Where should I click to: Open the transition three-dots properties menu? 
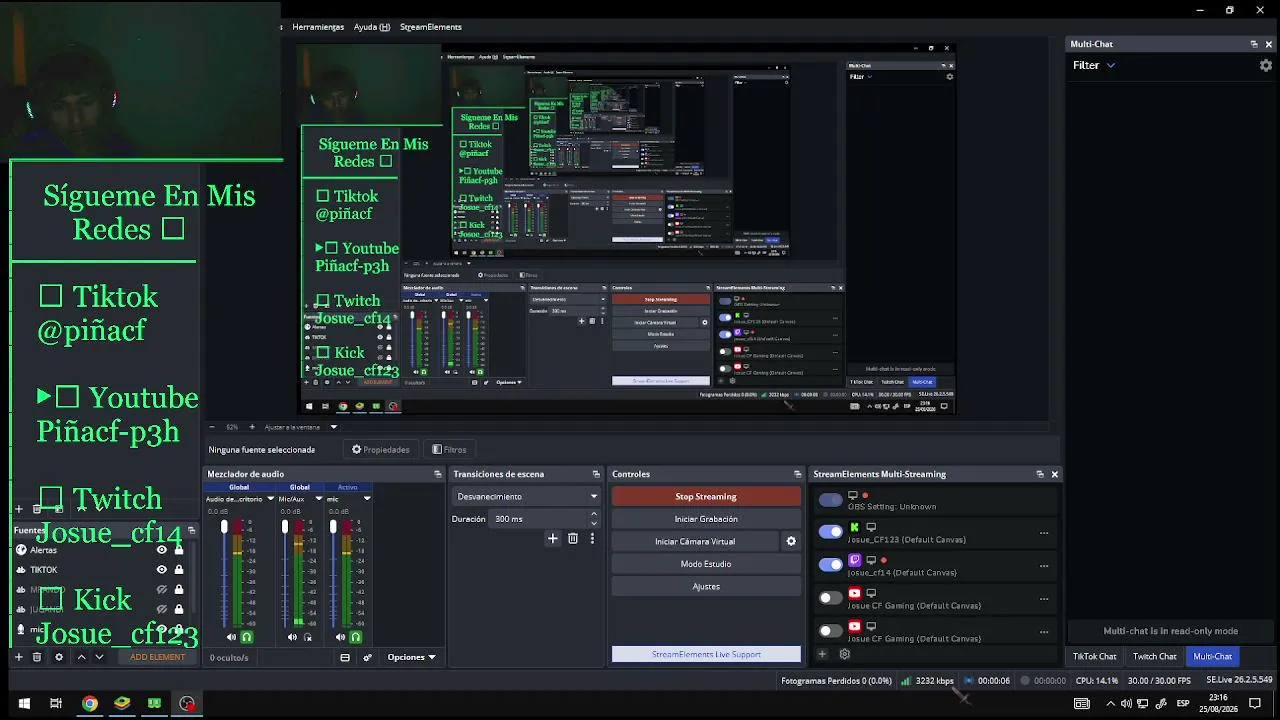pyautogui.click(x=592, y=538)
